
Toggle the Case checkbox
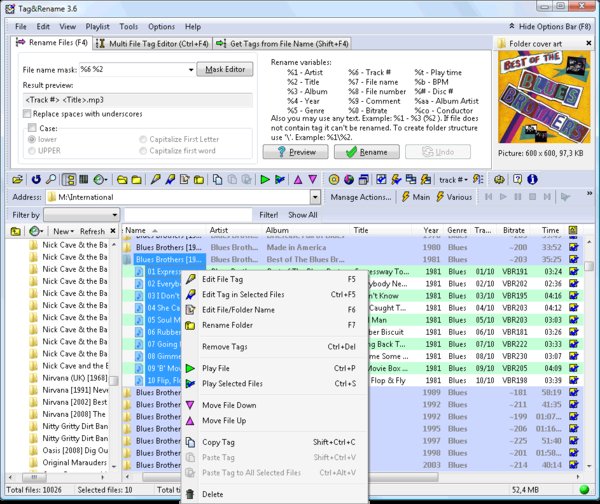[34, 129]
